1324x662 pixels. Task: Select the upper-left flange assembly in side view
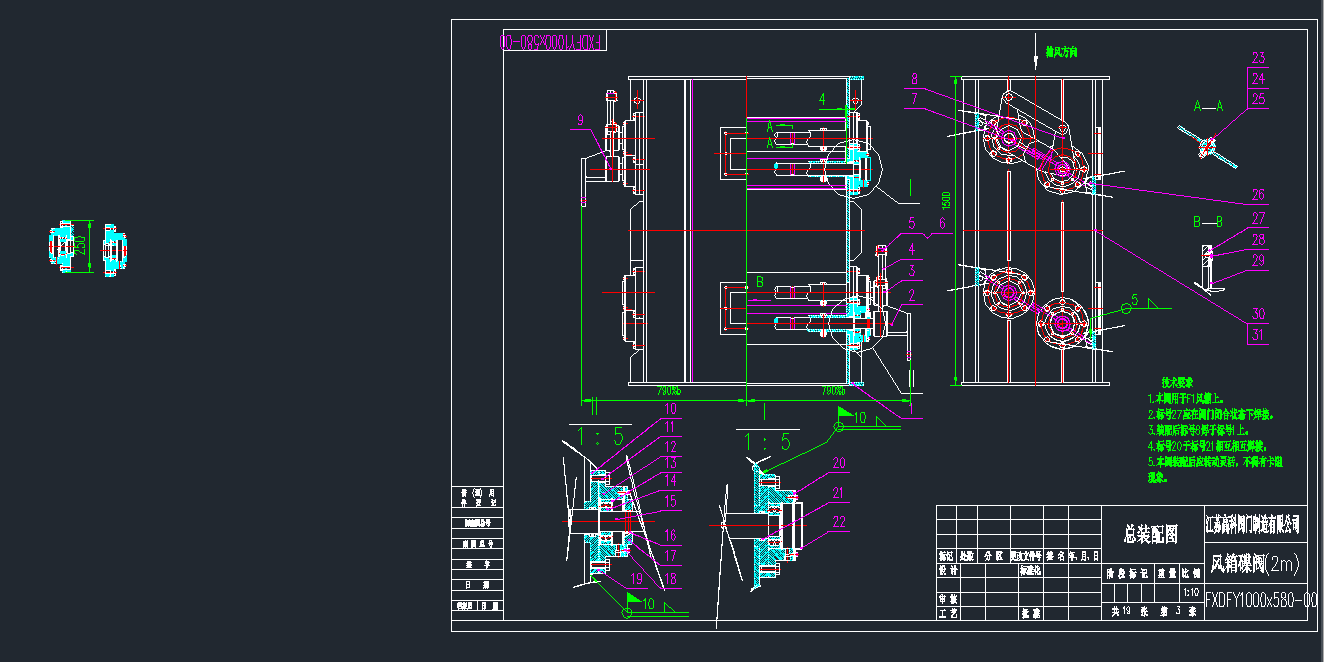1007,139
